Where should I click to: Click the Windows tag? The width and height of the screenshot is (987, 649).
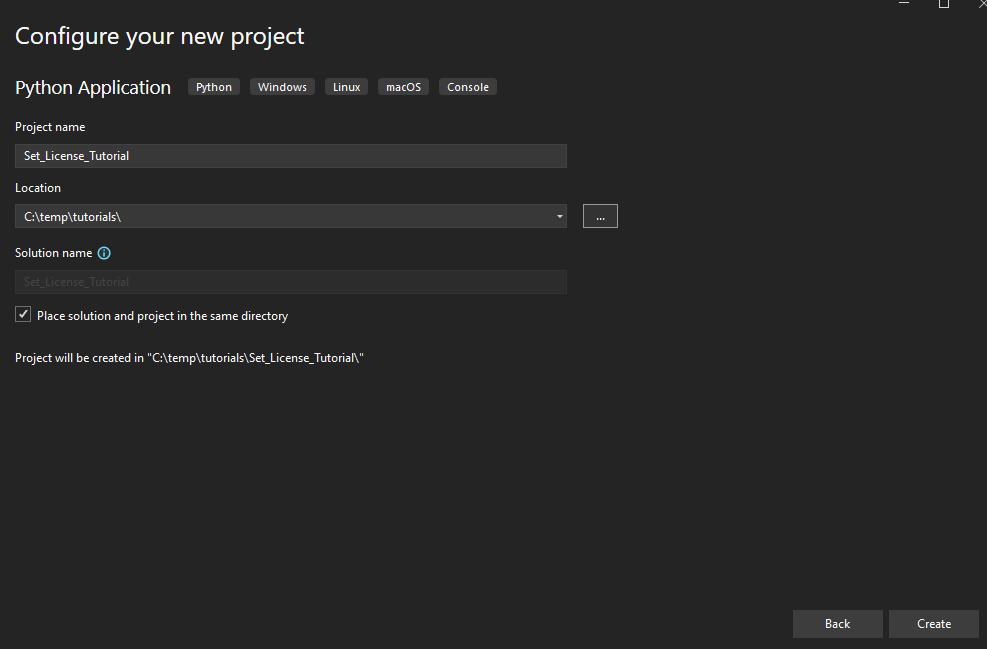pyautogui.click(x=282, y=87)
